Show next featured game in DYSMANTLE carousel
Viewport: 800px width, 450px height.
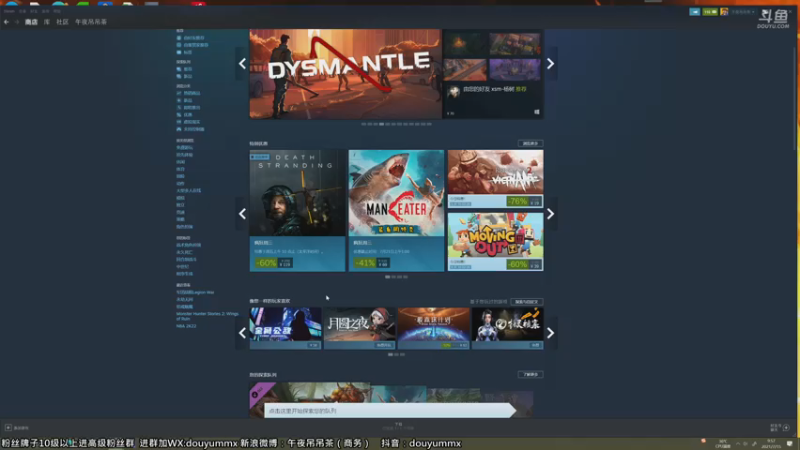[550, 64]
